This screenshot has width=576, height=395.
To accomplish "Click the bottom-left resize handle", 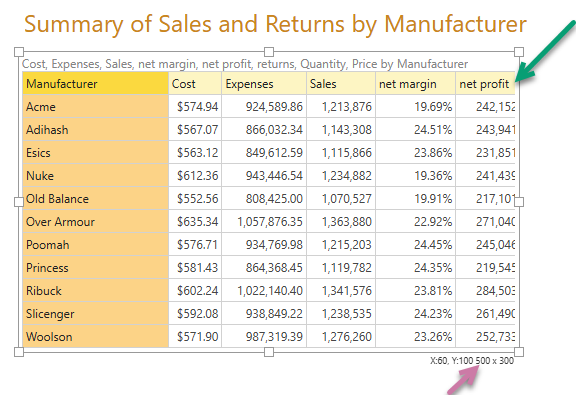I will point(19,352).
